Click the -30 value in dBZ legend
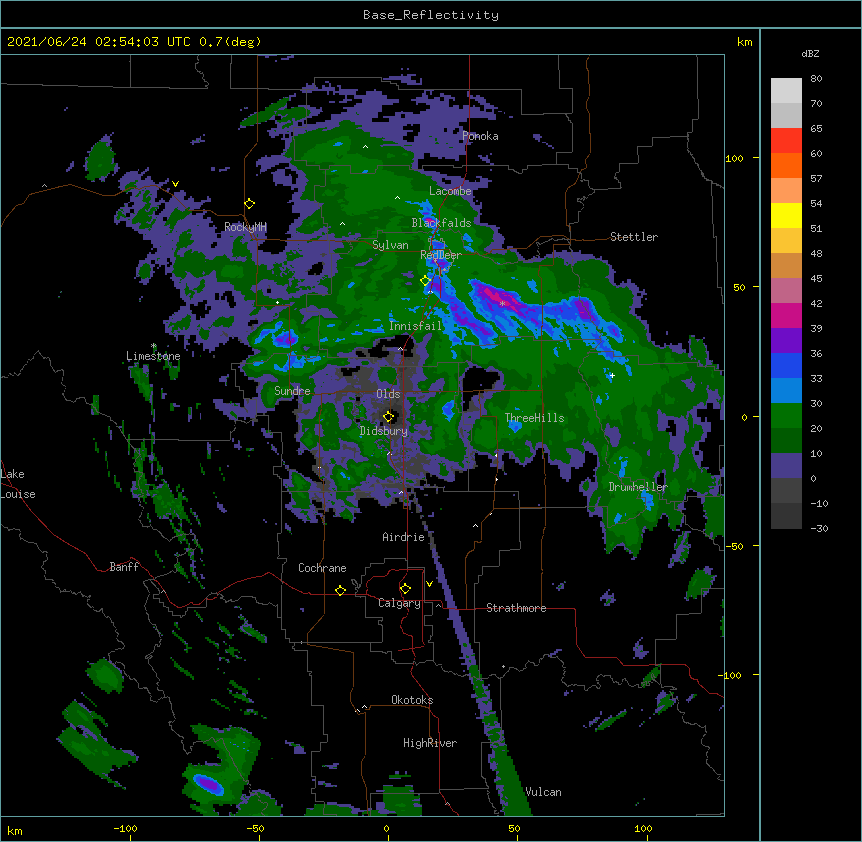 click(x=819, y=529)
